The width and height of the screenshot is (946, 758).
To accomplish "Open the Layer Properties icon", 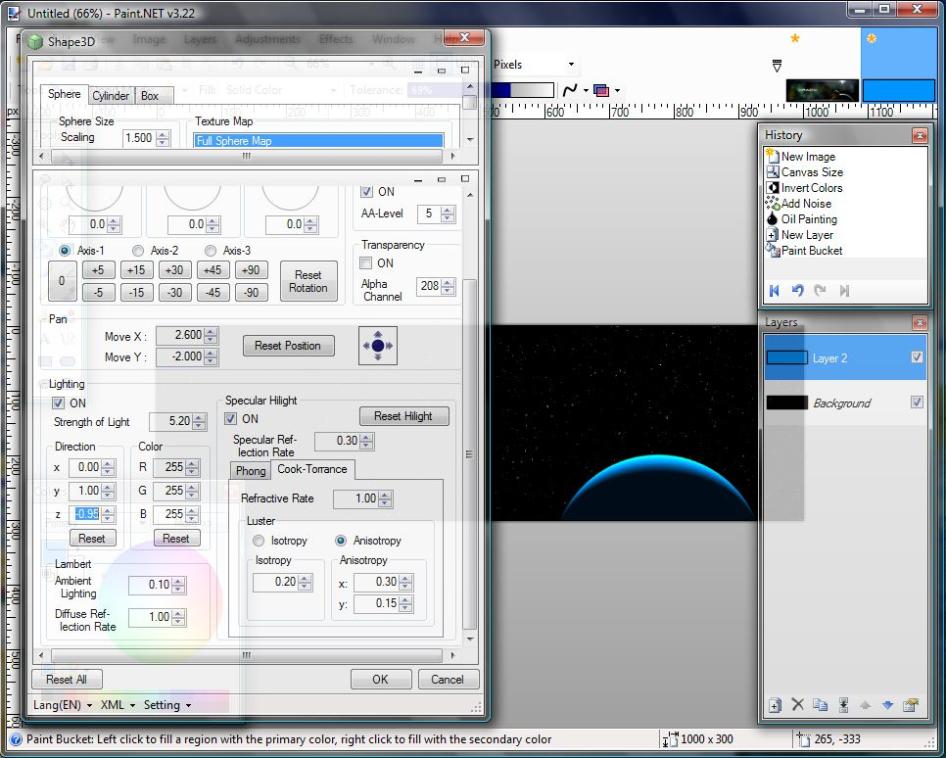I will 910,705.
